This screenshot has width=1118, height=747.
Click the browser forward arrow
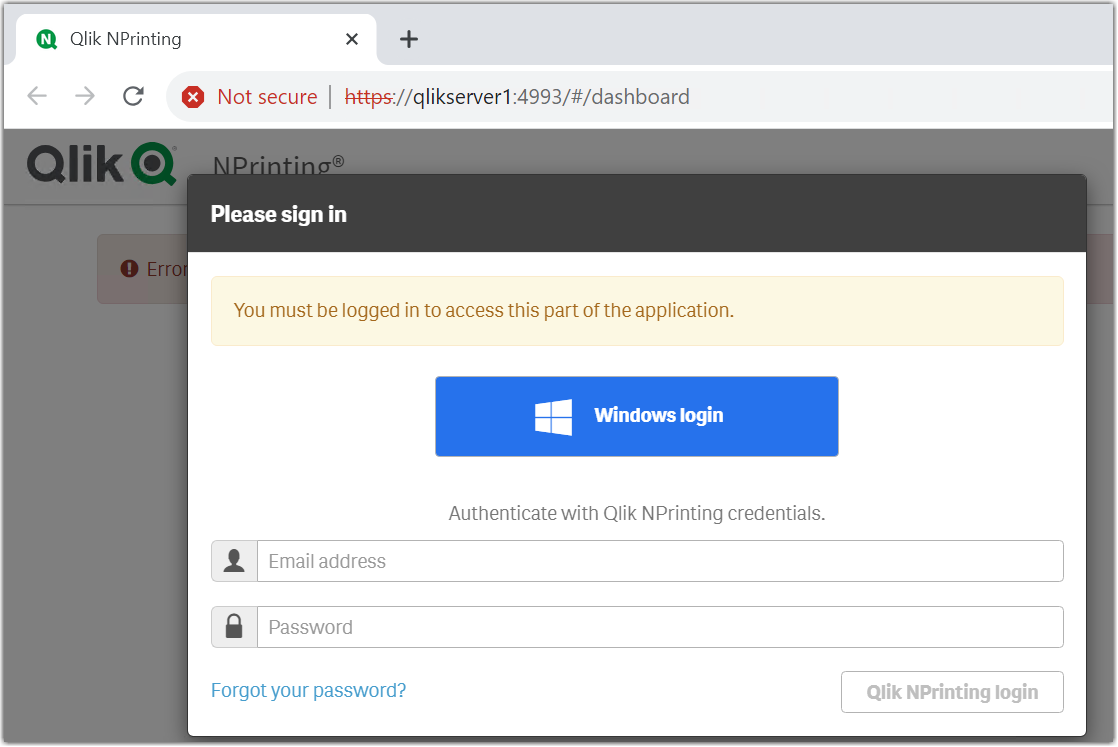[85, 96]
